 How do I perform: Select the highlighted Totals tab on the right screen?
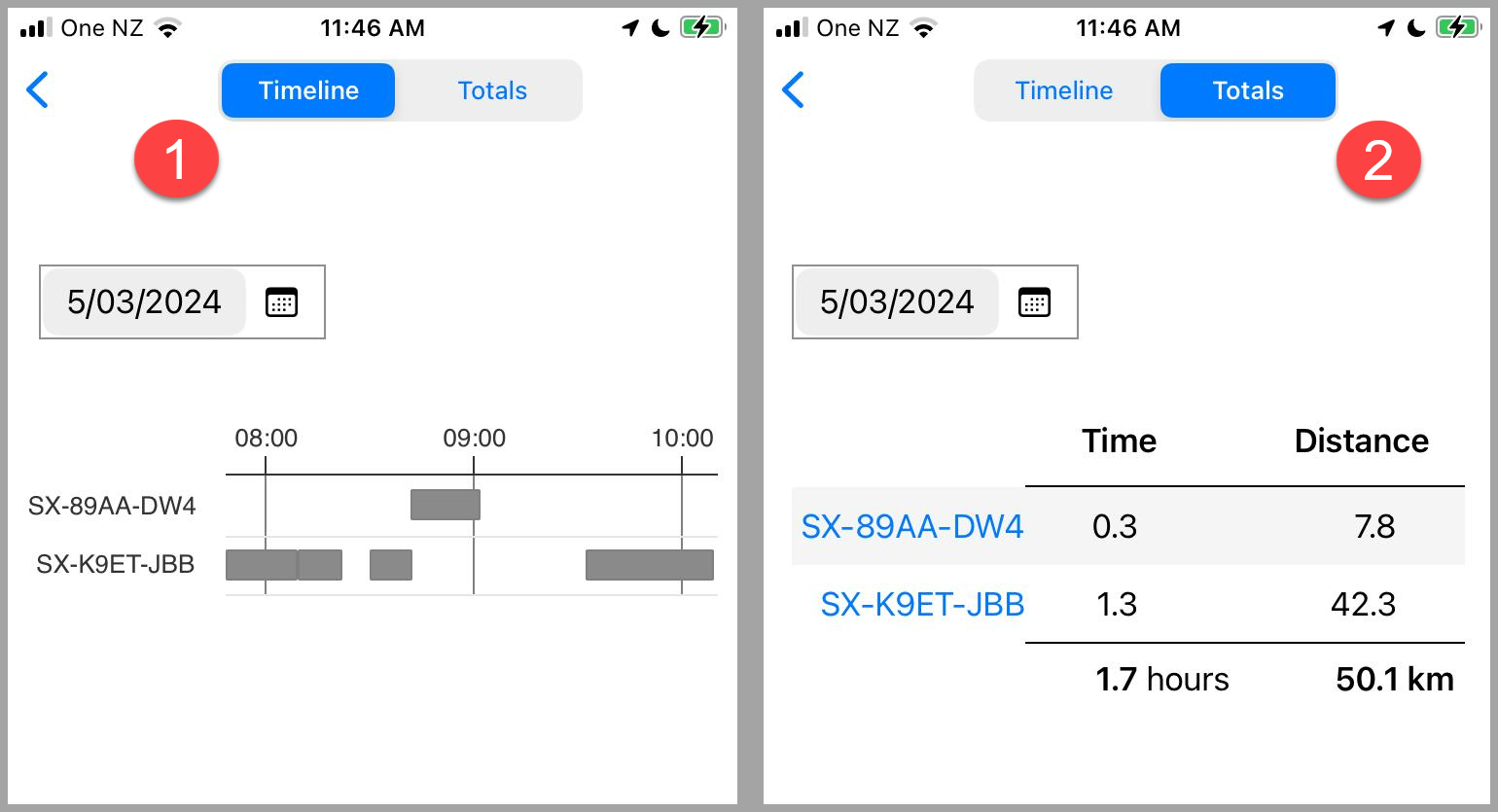(1248, 90)
